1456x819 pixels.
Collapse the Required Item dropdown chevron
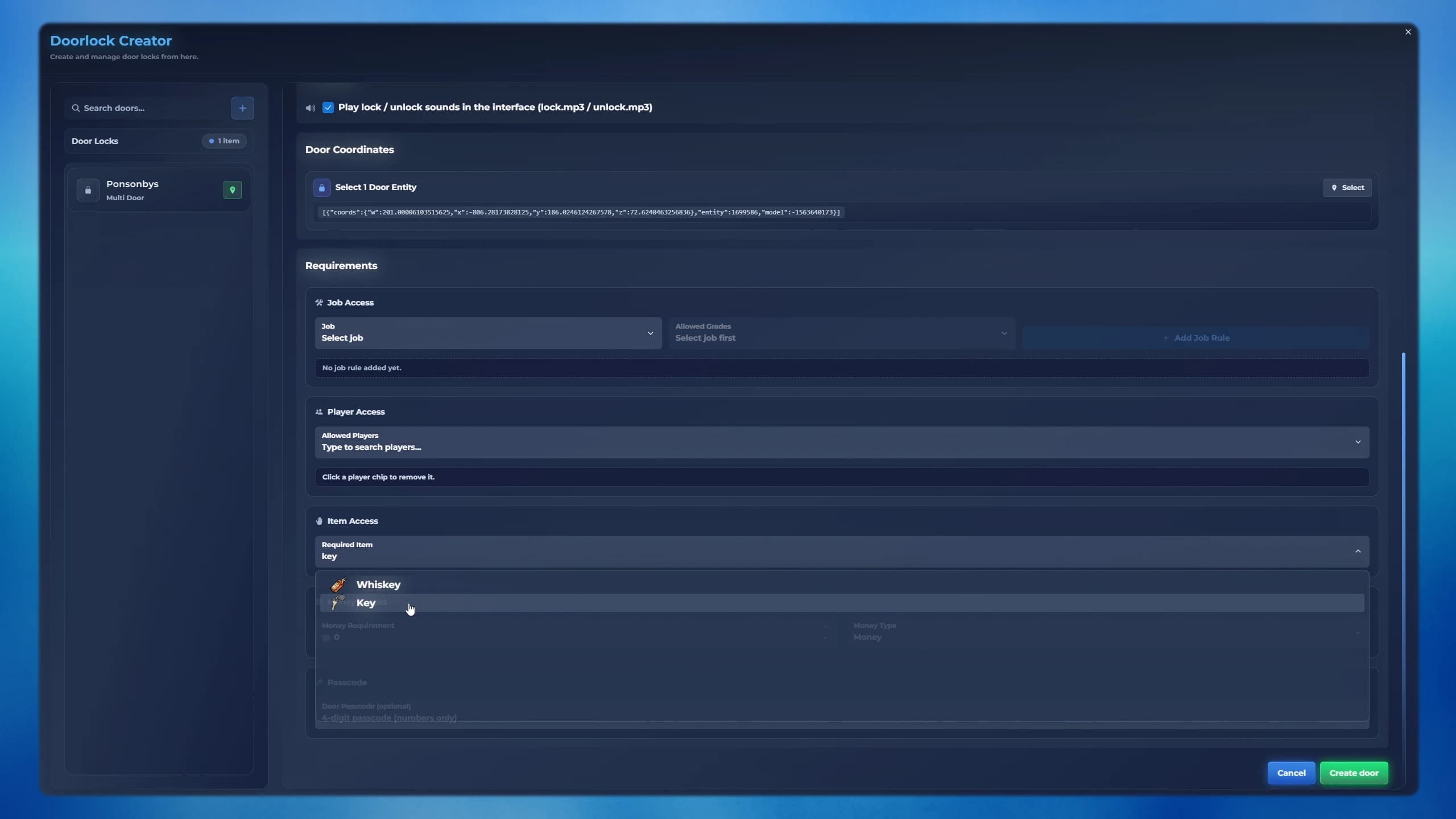coord(1358,551)
